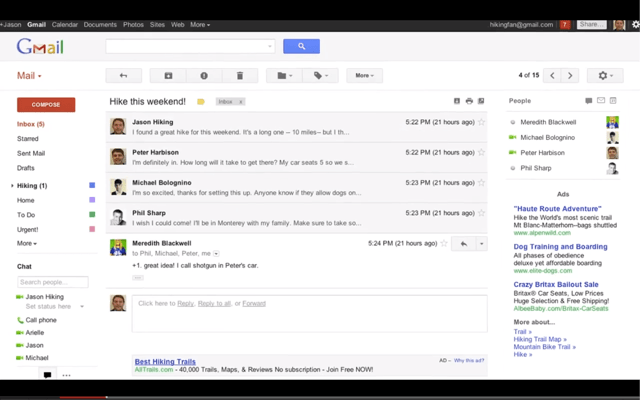This screenshot has height=400, width=640.
Task: Show trimmed content ellipsis button
Action: pyautogui.click(x=138, y=278)
